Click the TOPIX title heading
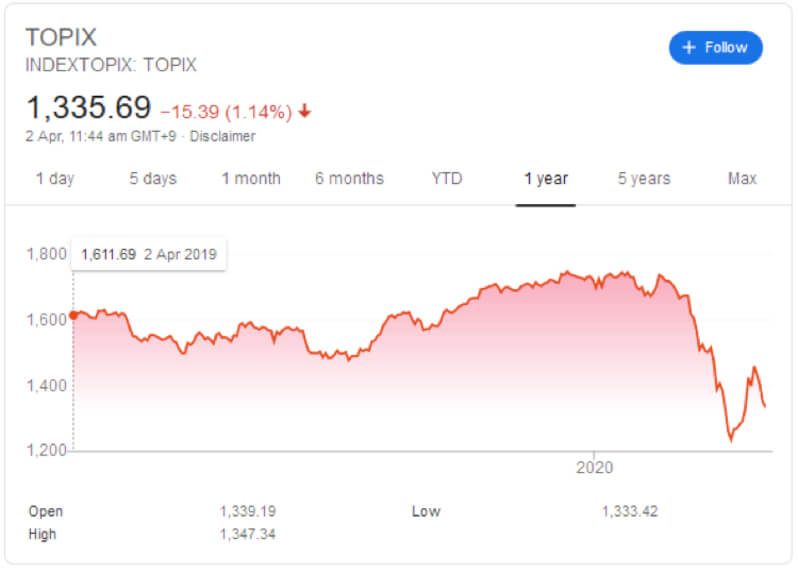 (61, 37)
